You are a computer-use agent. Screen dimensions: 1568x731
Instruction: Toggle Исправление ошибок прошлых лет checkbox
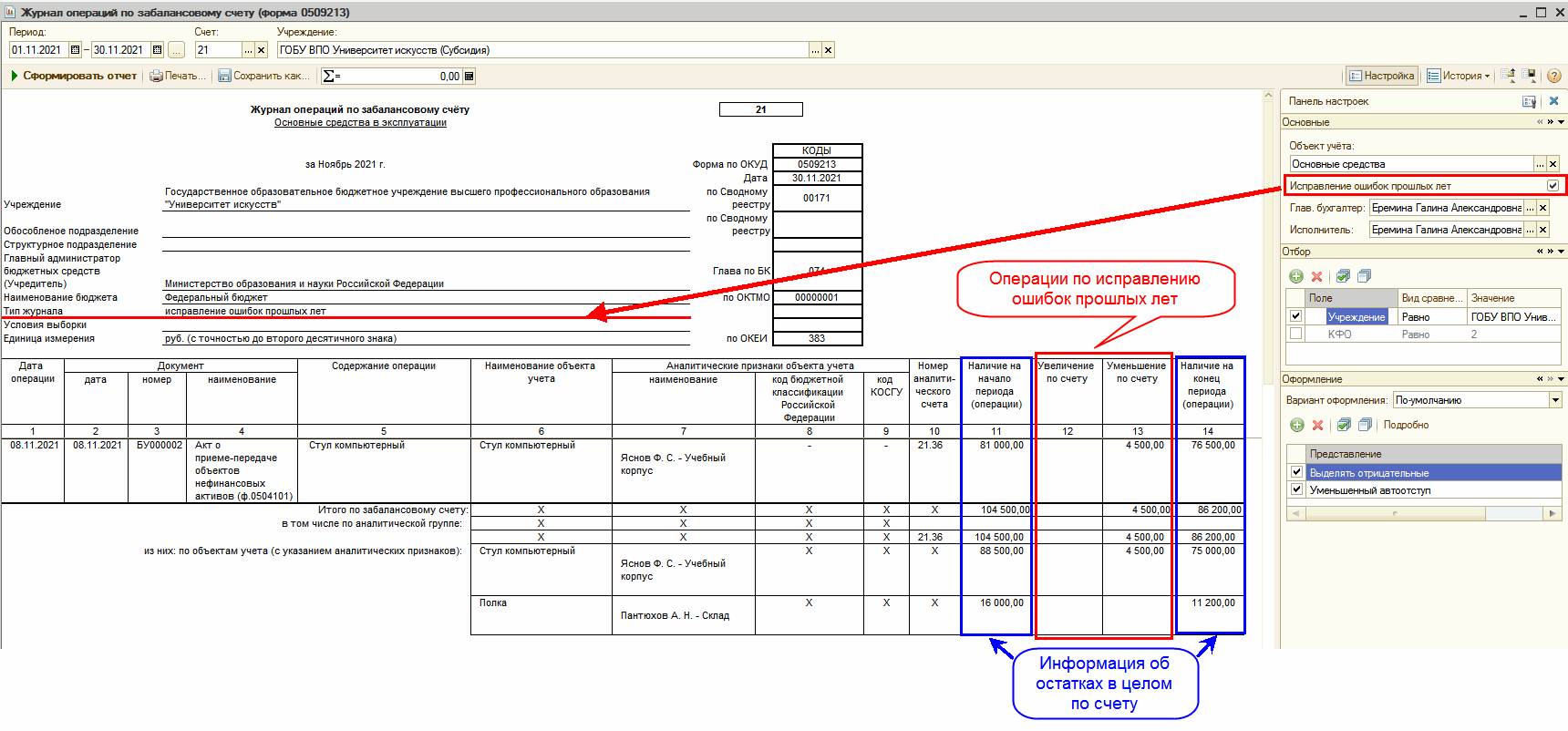(1553, 186)
